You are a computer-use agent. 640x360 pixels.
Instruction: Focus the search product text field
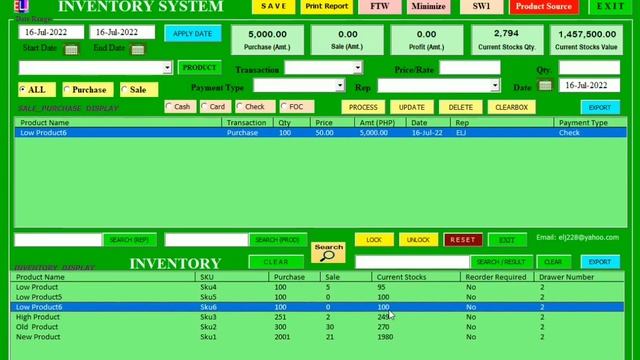pyautogui.click(x=207, y=240)
